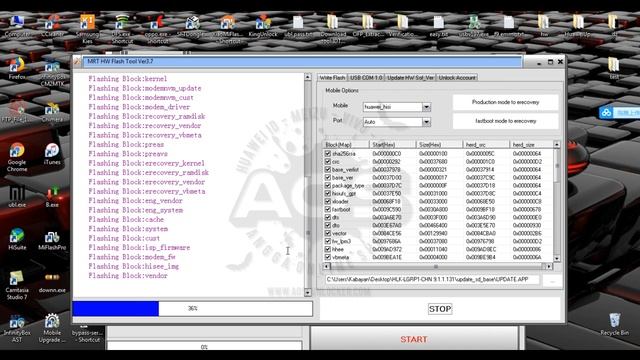Uncheck the crc block checkbox
This screenshot has width=640, height=360.
[x=327, y=162]
